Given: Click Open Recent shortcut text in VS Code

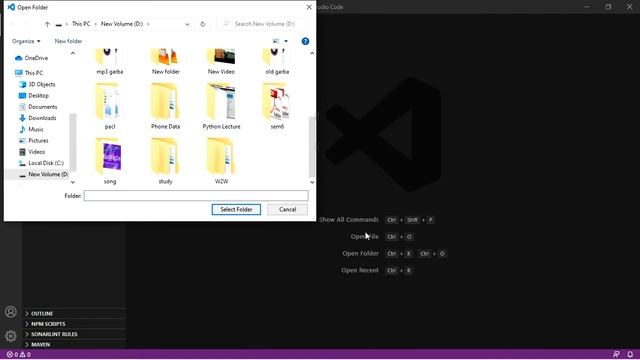Looking at the screenshot, I should [x=360, y=270].
